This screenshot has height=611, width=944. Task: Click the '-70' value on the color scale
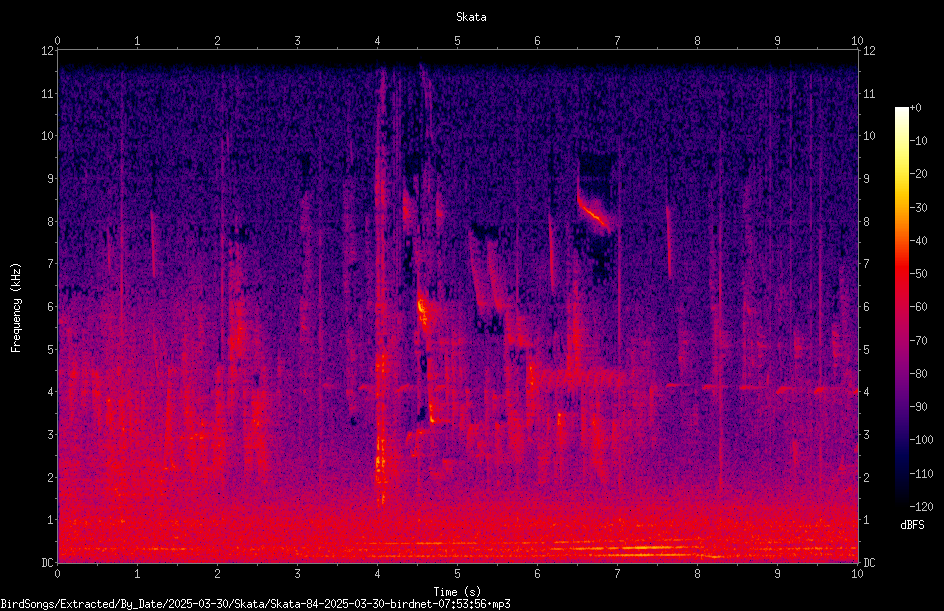(918, 341)
